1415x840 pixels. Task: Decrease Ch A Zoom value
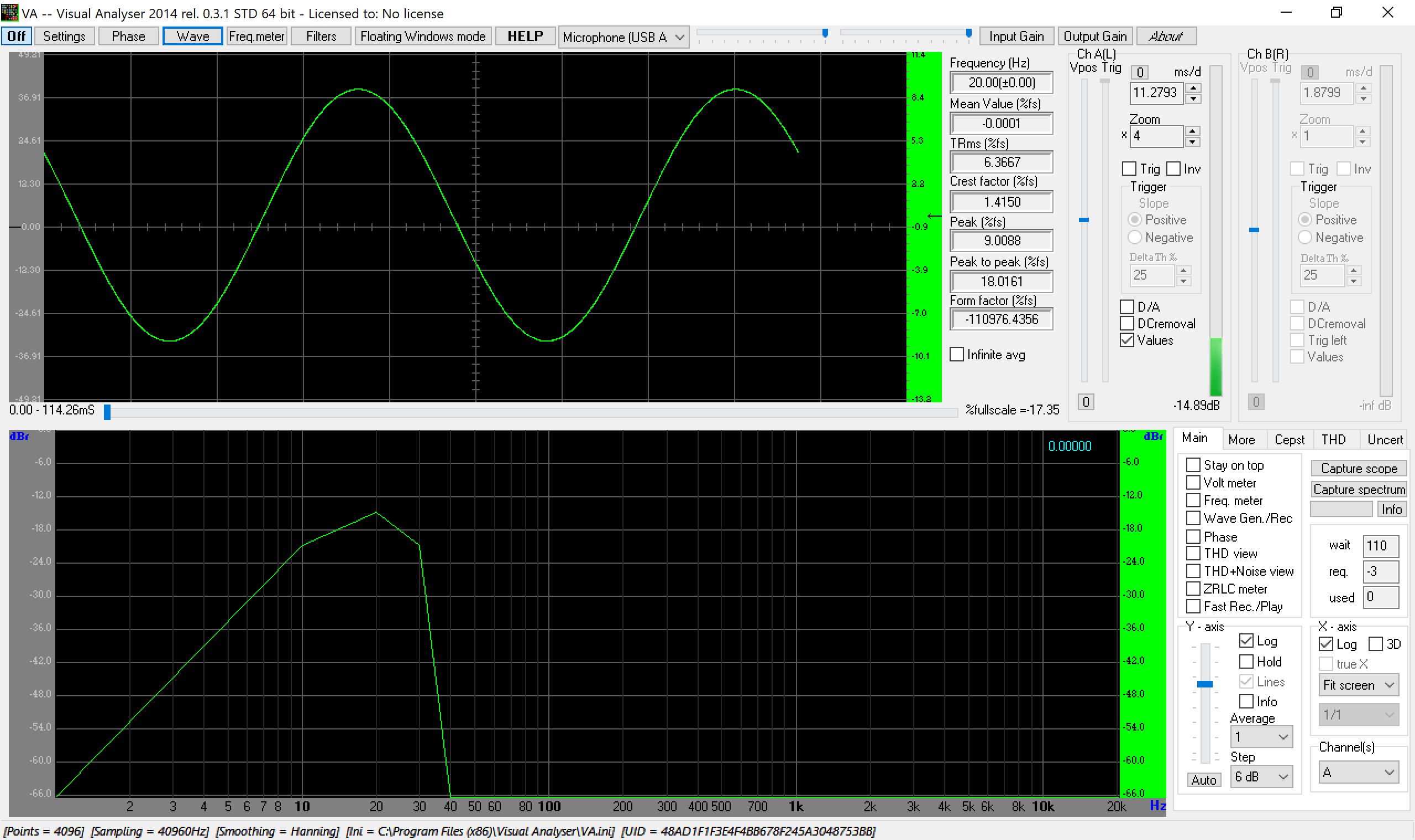[x=1192, y=141]
